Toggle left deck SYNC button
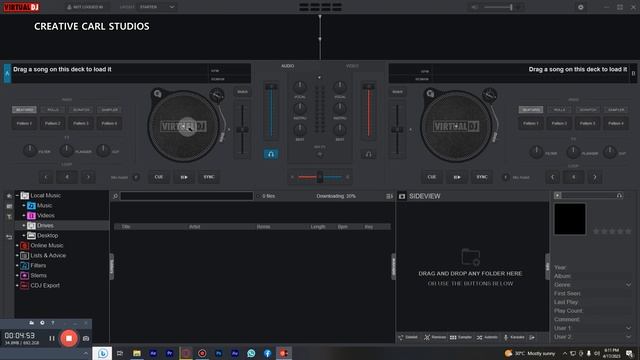 click(x=209, y=177)
